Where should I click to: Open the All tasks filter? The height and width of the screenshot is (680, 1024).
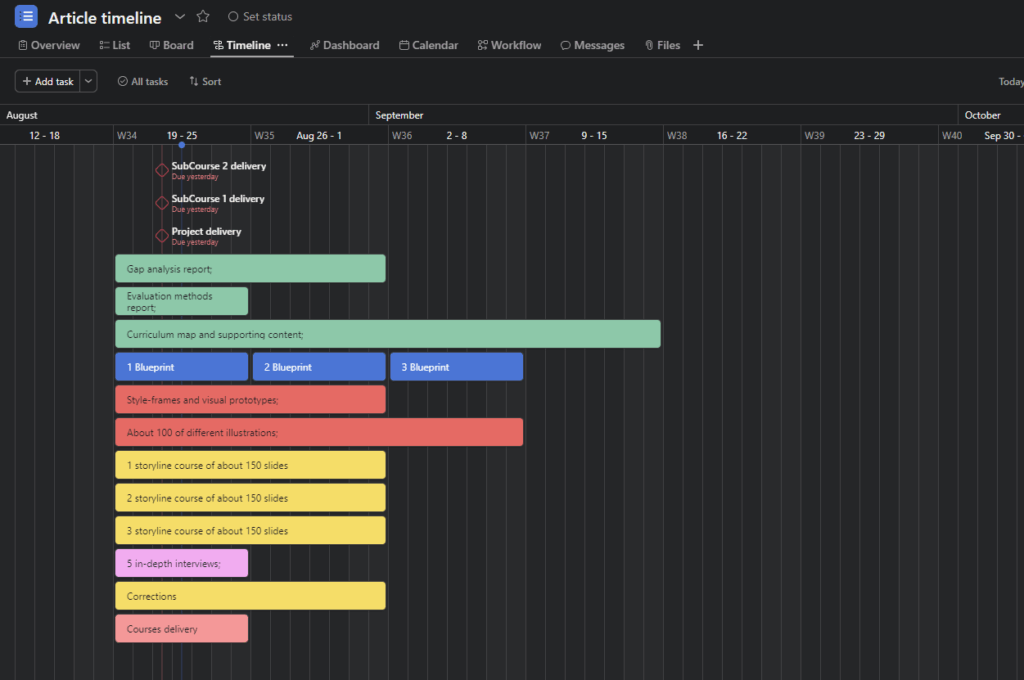click(x=143, y=82)
